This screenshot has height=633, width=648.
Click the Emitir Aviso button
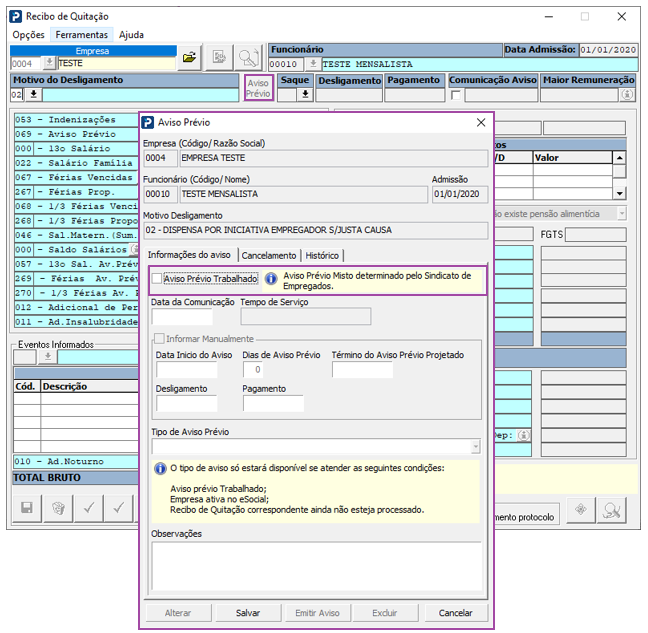(317, 613)
